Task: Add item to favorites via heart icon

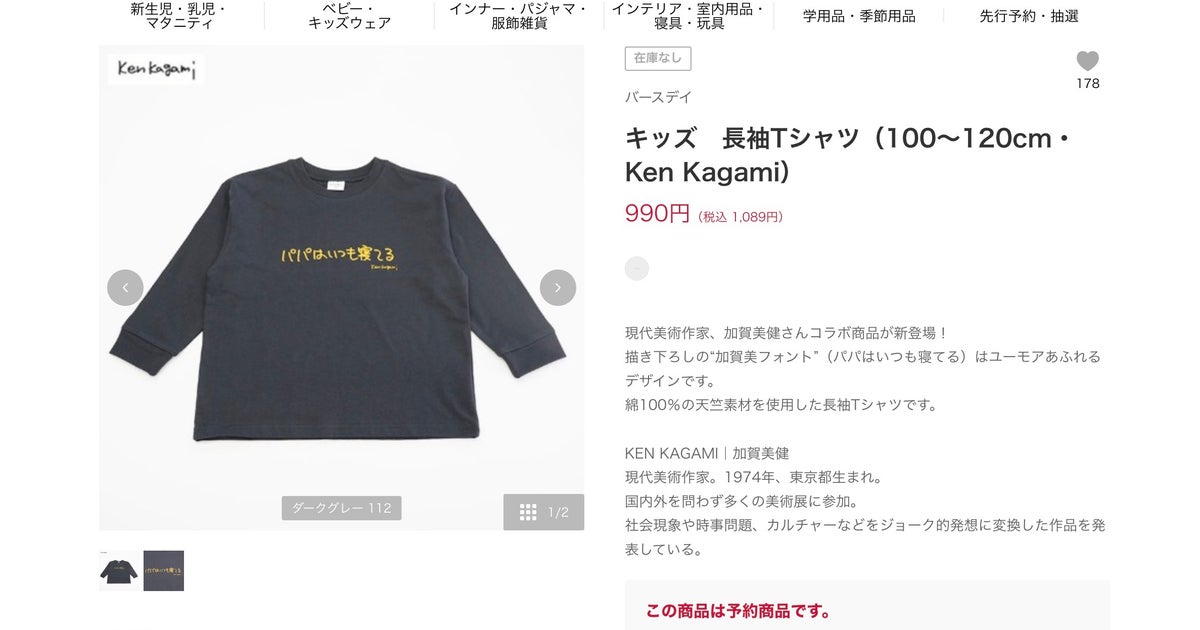Action: 1087,61
